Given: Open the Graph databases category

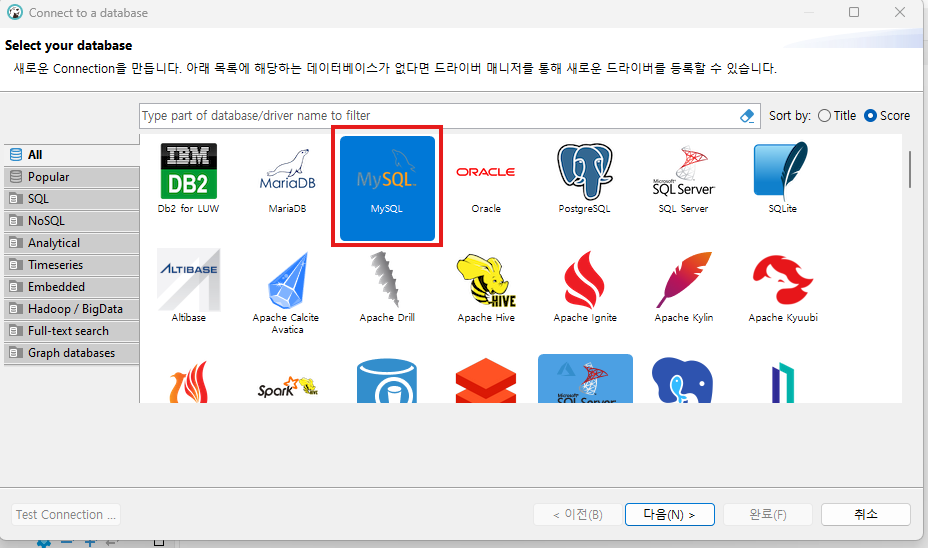Looking at the screenshot, I should tap(72, 353).
